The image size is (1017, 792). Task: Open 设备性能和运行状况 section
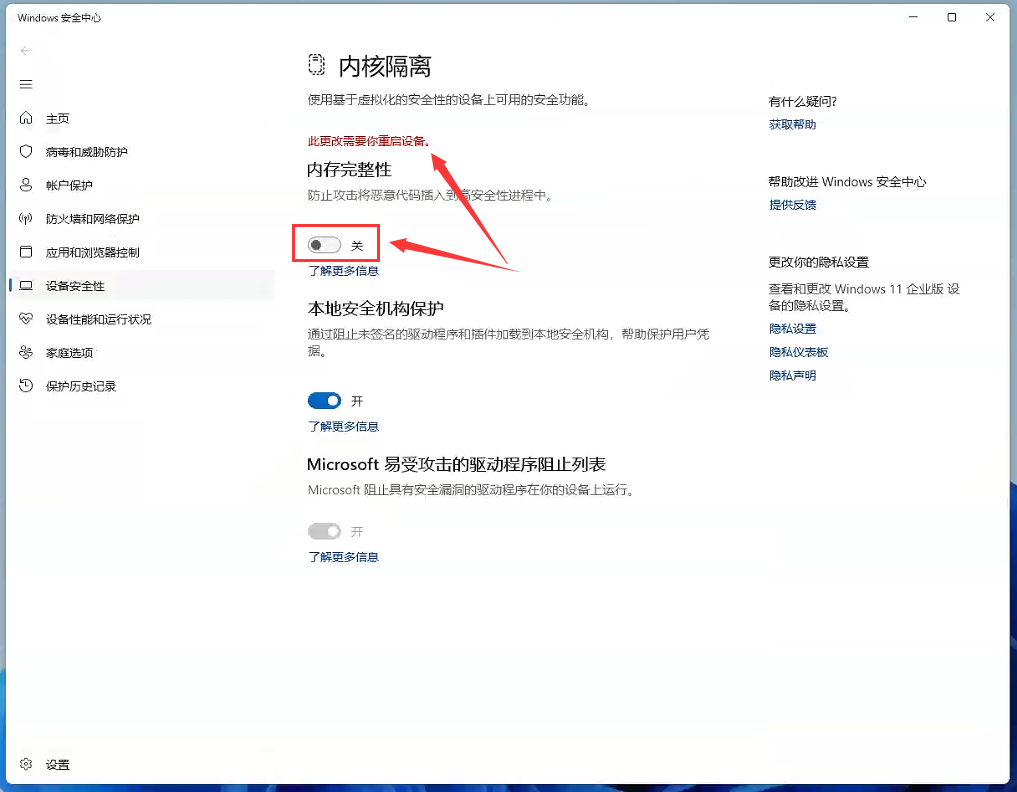(x=98, y=319)
